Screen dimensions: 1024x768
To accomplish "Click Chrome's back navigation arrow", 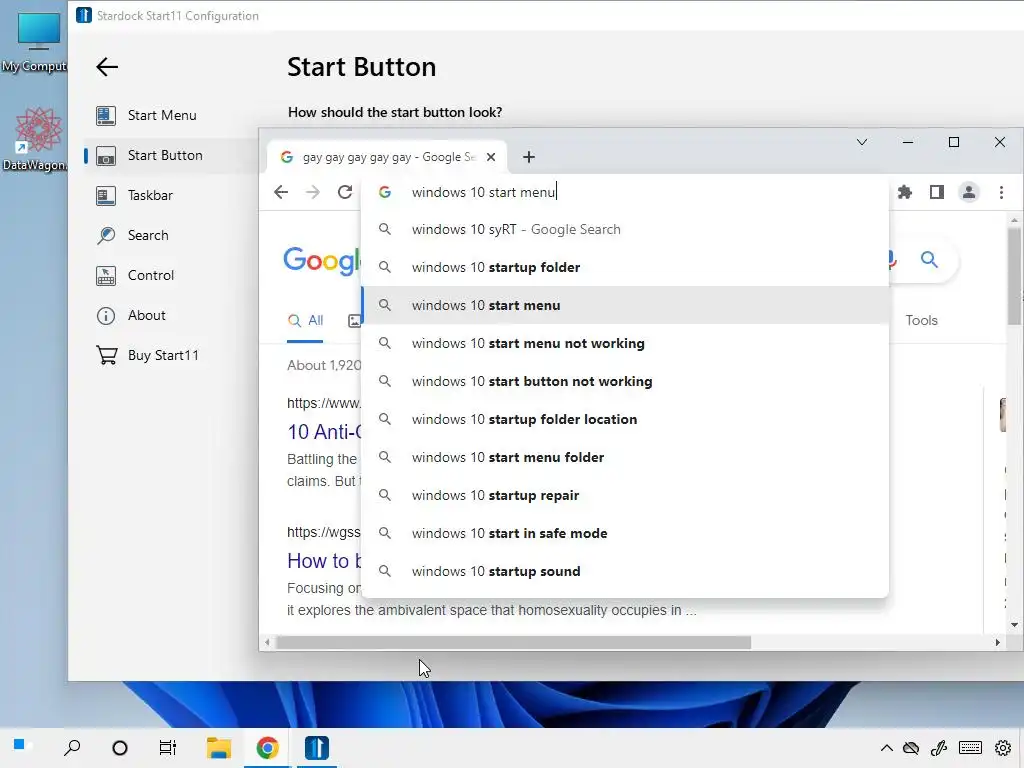I will tap(281, 192).
